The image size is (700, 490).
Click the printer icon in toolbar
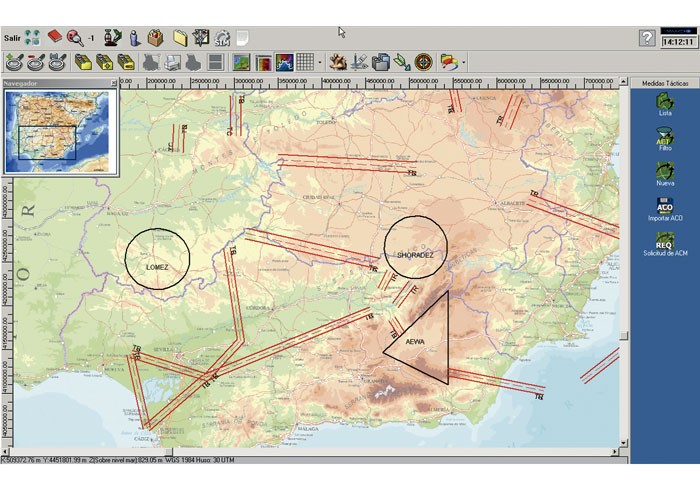pos(173,62)
